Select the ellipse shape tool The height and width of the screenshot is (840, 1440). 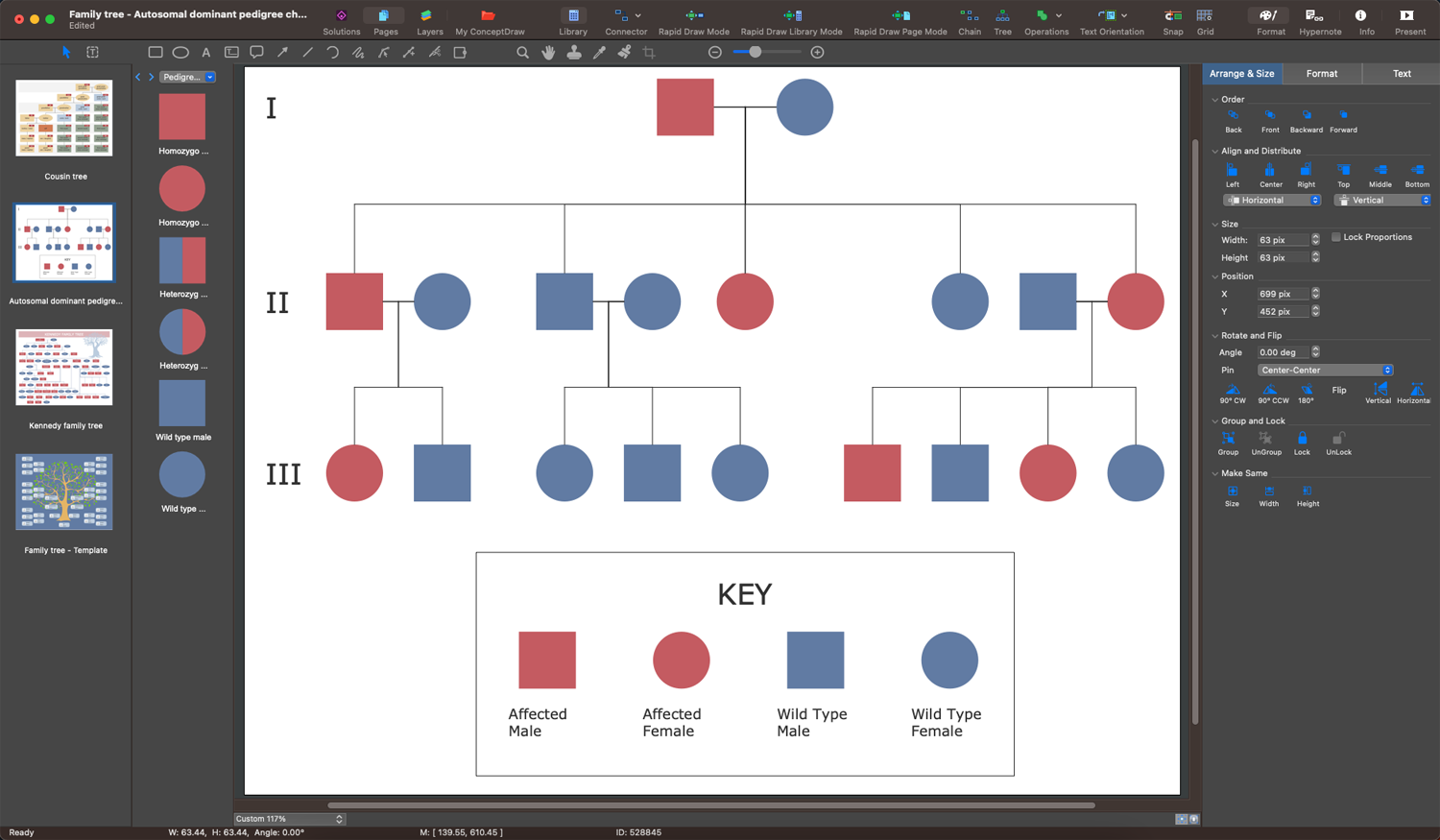pyautogui.click(x=180, y=53)
